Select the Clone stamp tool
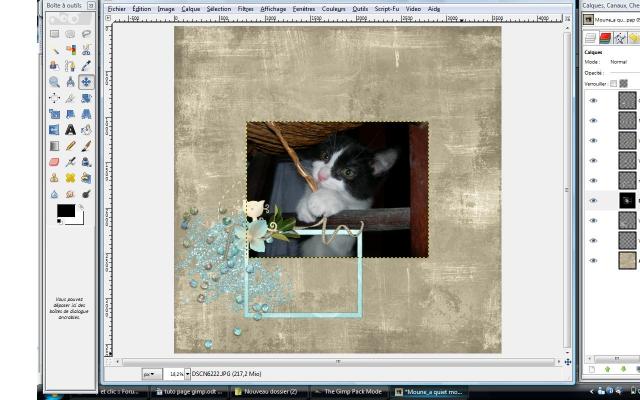 tap(54, 178)
